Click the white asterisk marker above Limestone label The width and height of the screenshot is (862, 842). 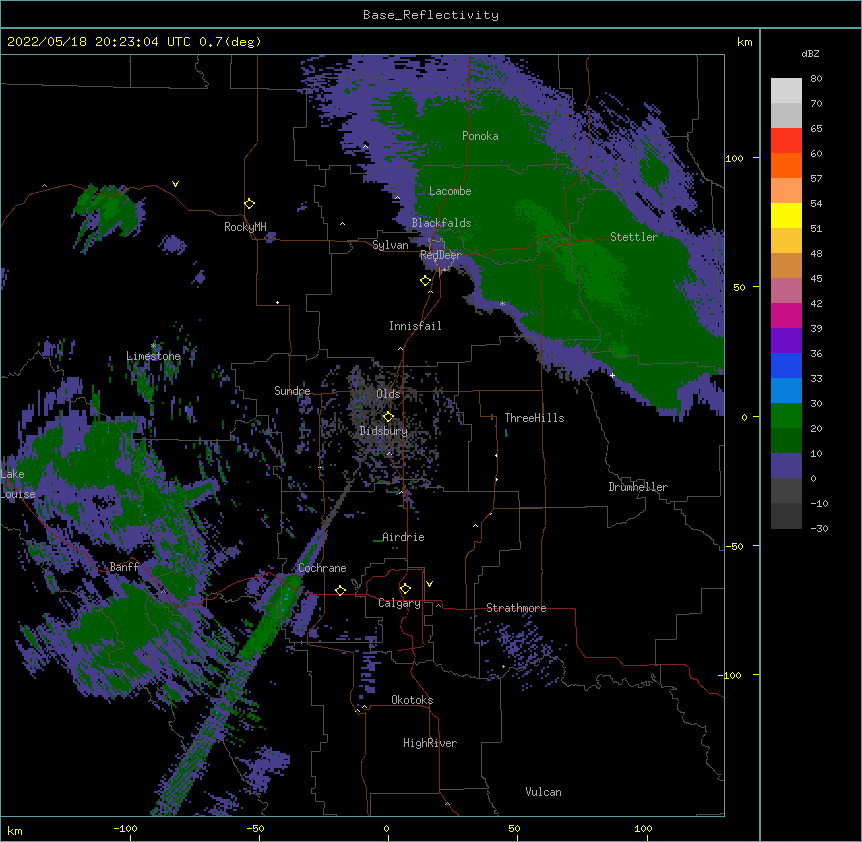(154, 346)
